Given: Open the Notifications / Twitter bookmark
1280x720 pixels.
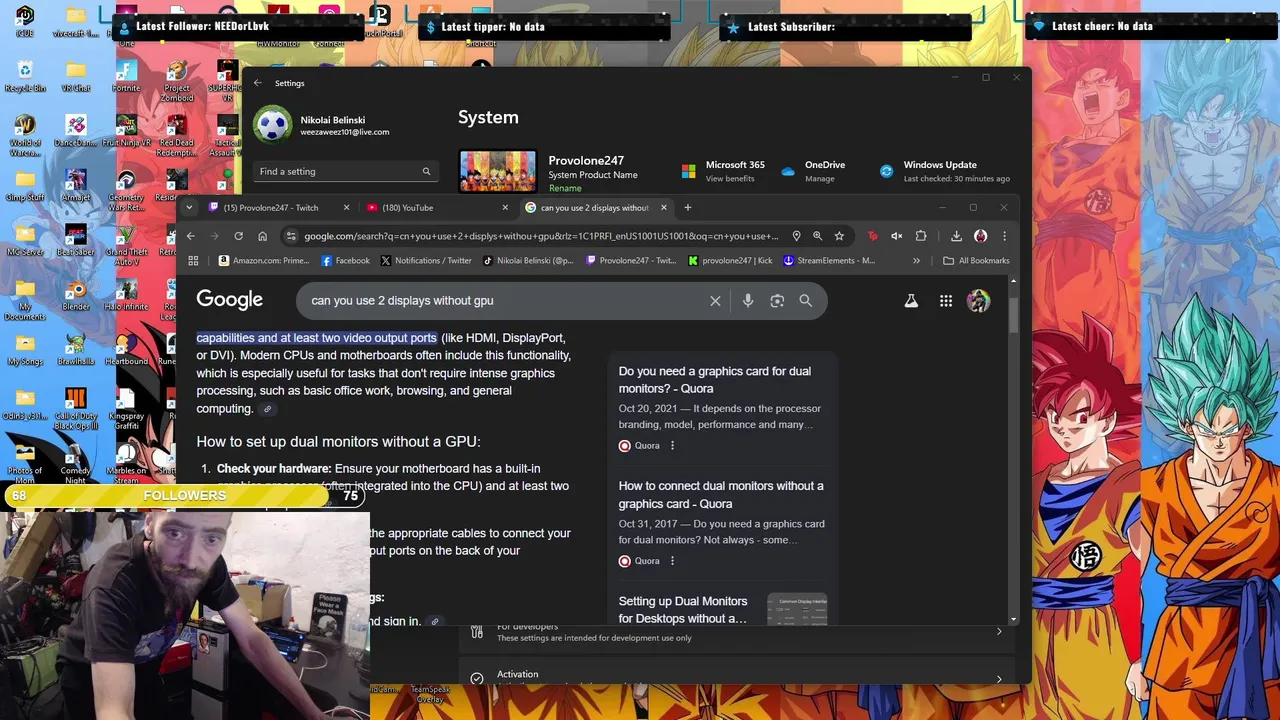Looking at the screenshot, I should [x=426, y=261].
